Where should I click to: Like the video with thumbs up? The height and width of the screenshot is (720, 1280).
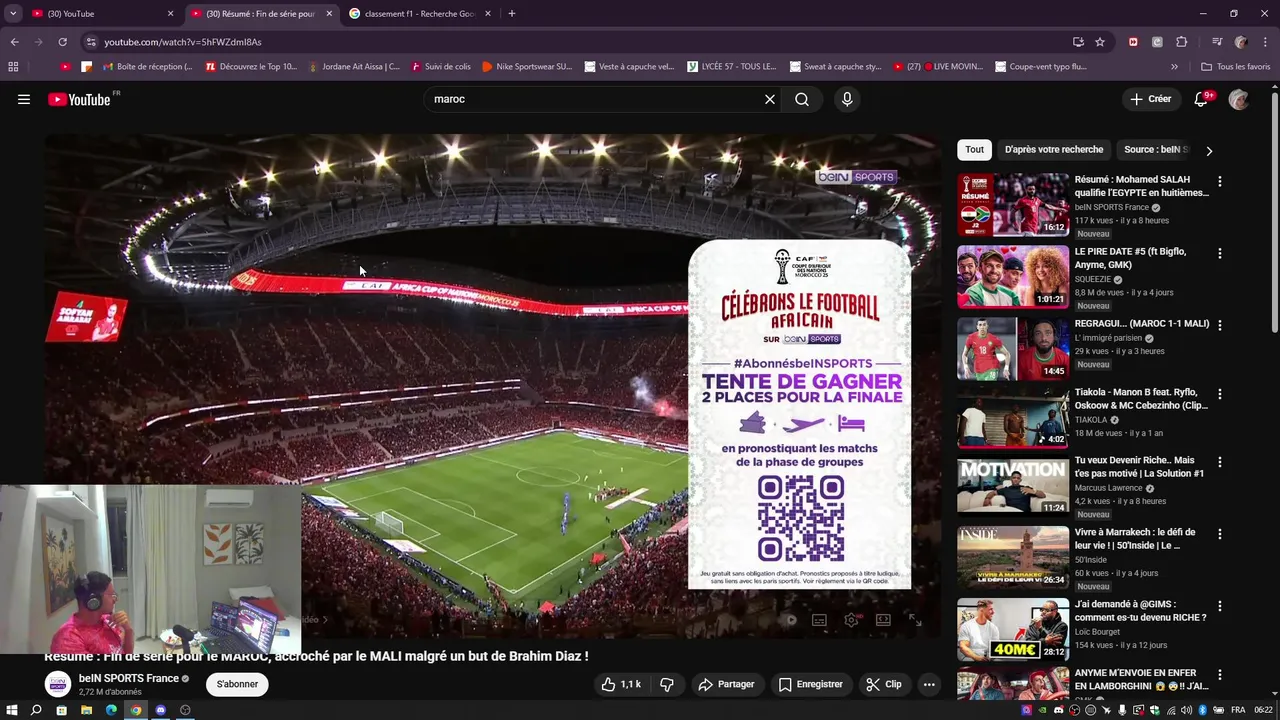620,684
